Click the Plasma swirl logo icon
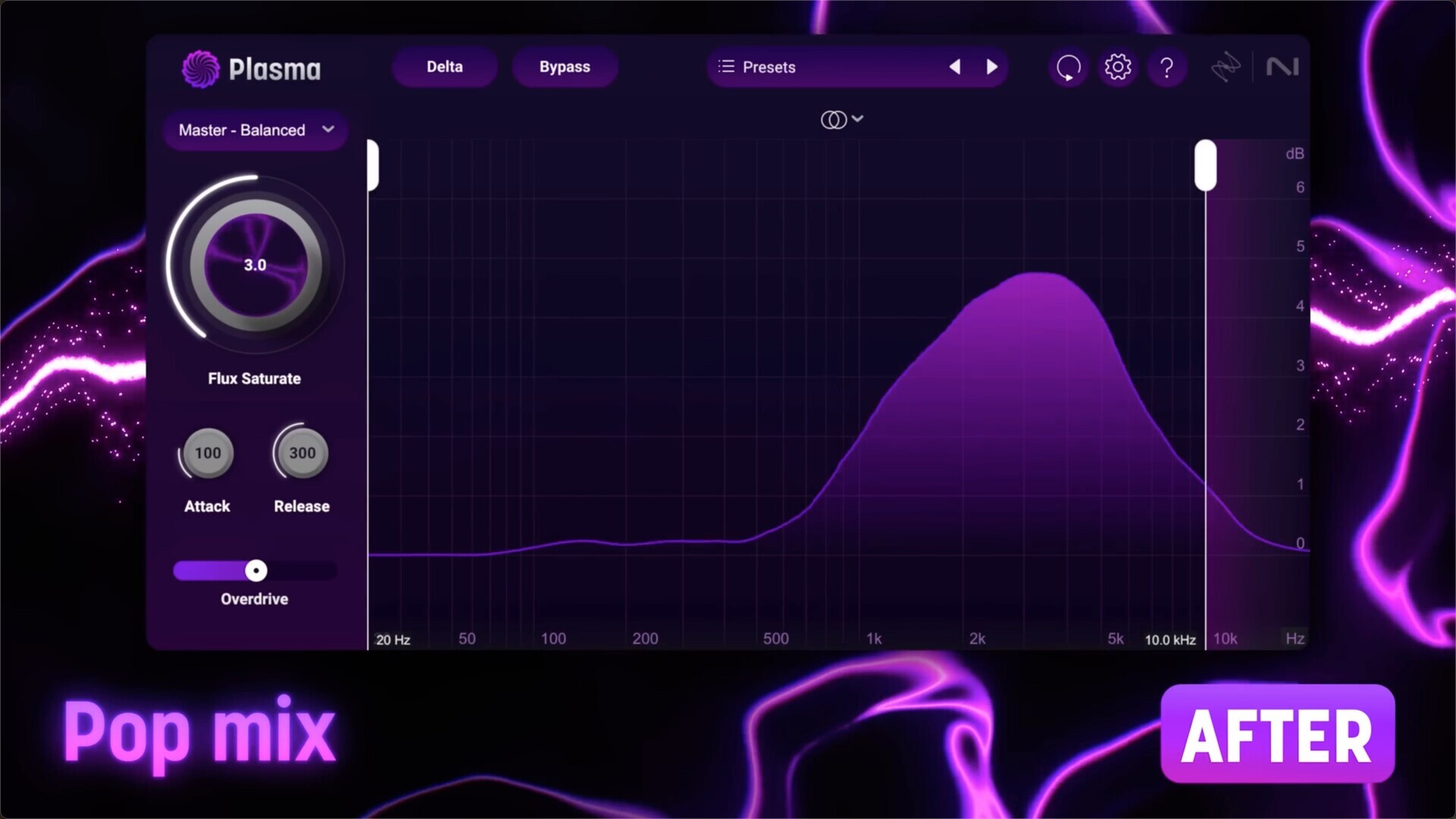The image size is (1456, 819). (x=200, y=69)
